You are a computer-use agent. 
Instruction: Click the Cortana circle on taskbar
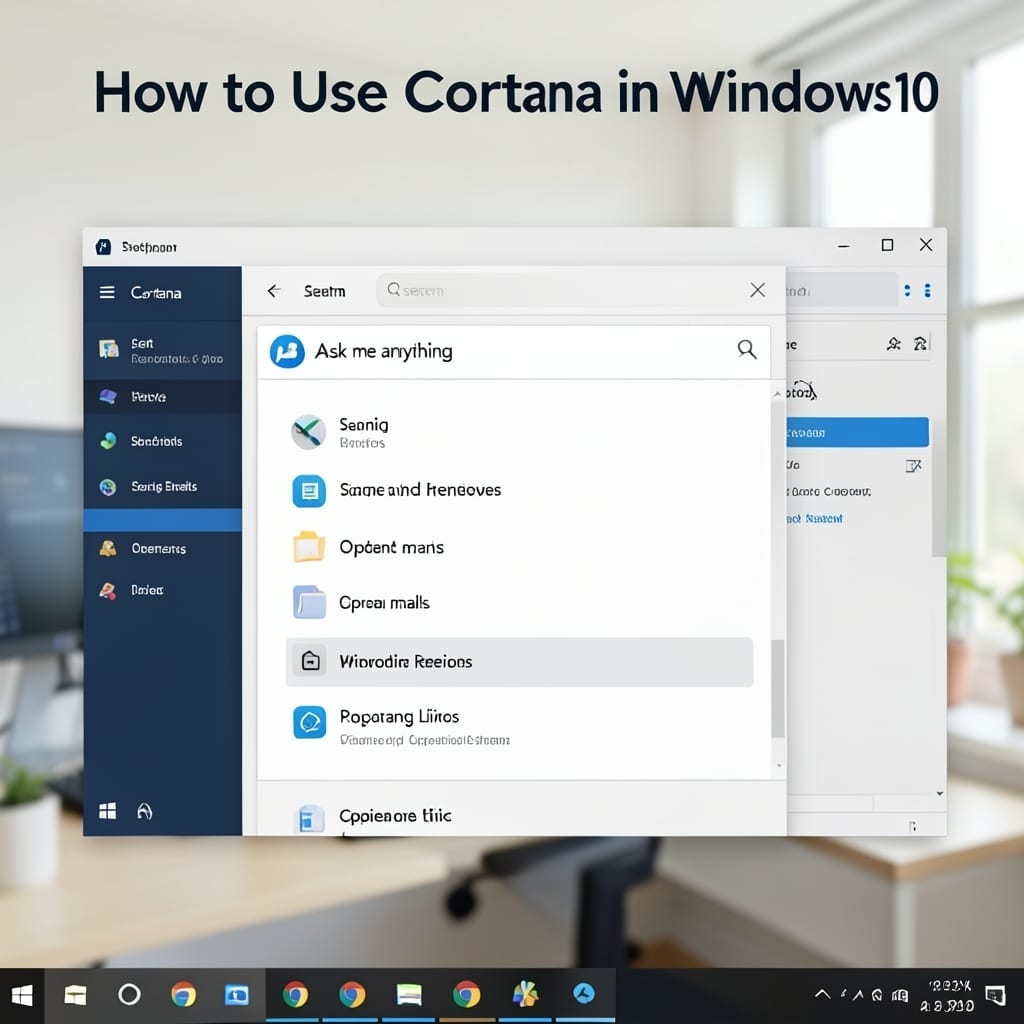[129, 995]
